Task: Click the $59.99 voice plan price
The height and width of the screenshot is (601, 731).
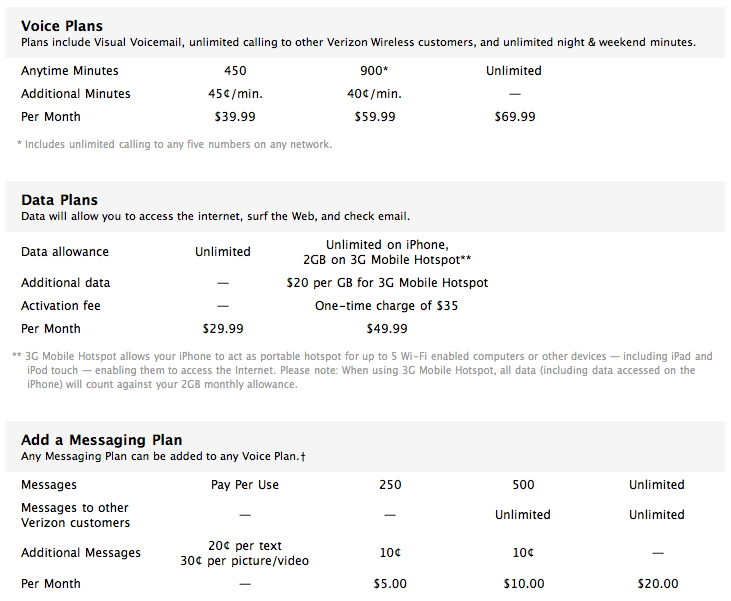Action: [375, 117]
